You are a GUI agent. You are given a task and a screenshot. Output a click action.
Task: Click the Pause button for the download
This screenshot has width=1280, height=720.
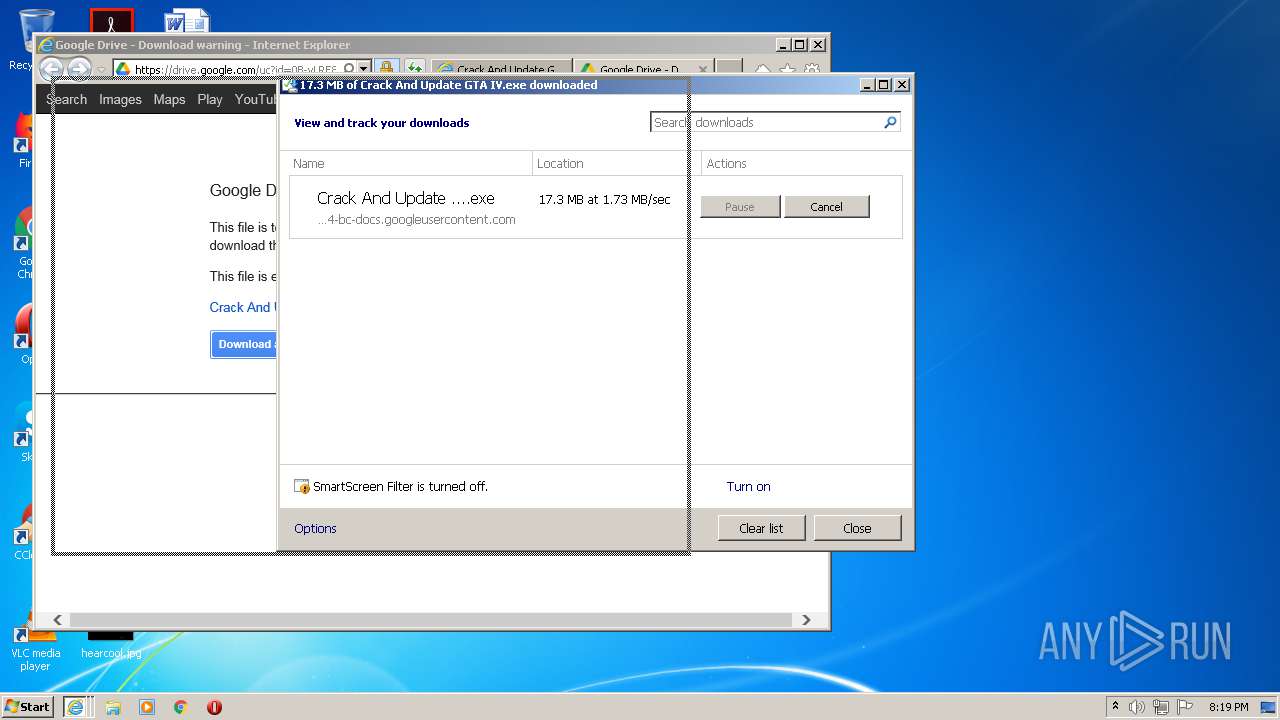pyautogui.click(x=740, y=207)
